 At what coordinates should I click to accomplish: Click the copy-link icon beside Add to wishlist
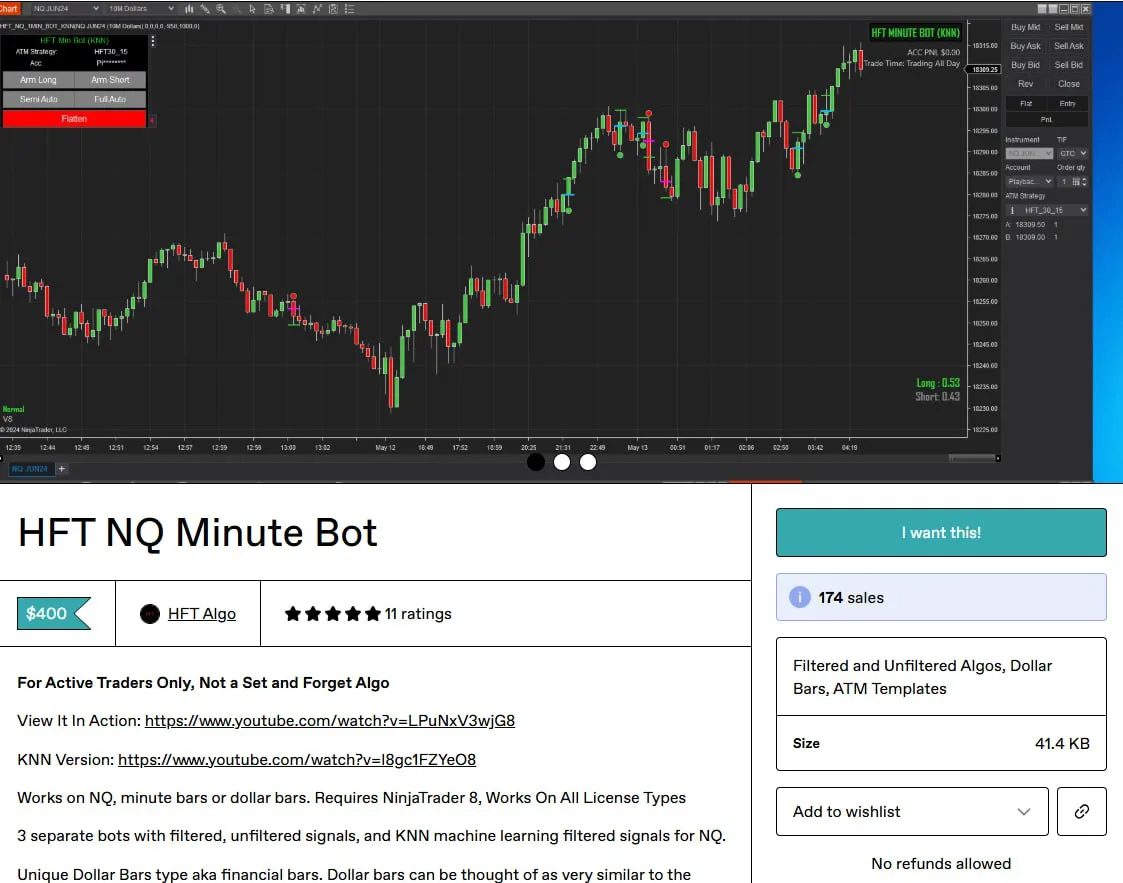tap(1081, 811)
